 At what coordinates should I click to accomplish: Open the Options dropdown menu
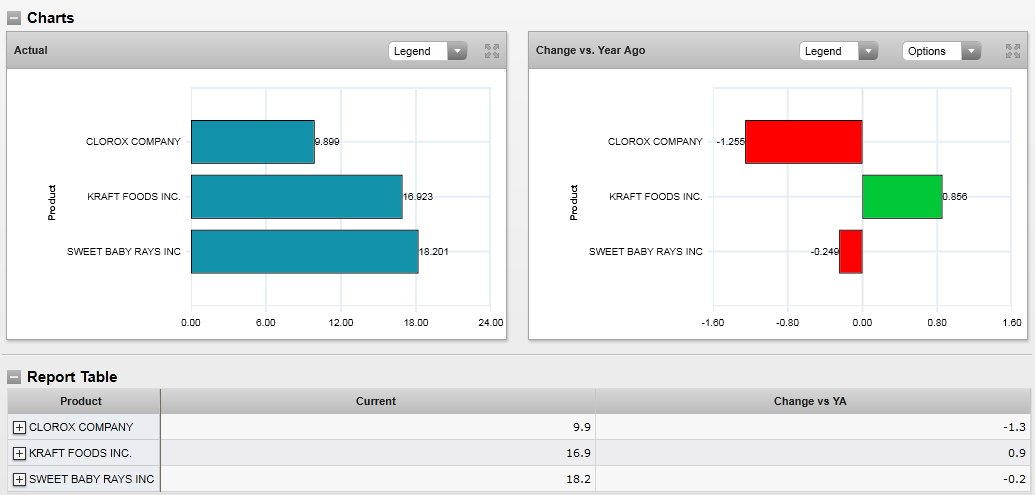(x=942, y=51)
